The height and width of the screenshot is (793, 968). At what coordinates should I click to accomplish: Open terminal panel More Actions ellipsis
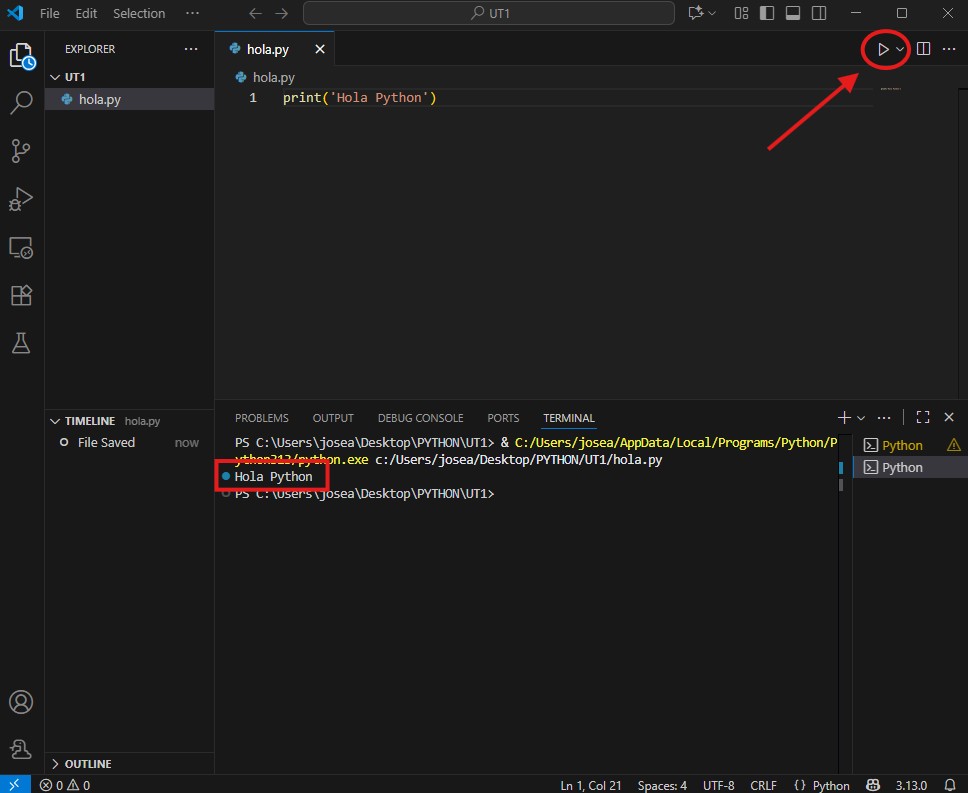tap(884, 418)
